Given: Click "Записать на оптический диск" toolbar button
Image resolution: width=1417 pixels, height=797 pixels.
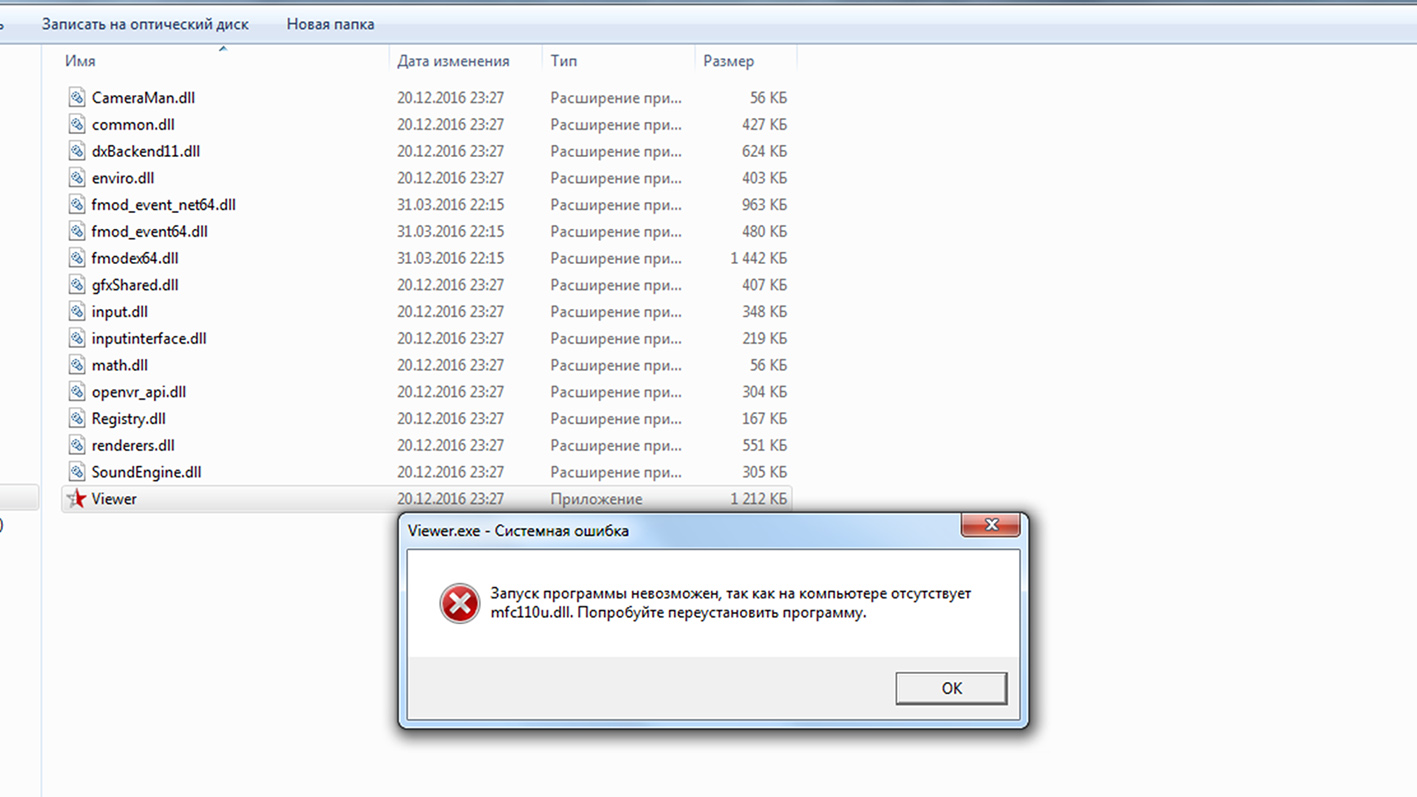Looking at the screenshot, I should coord(145,24).
